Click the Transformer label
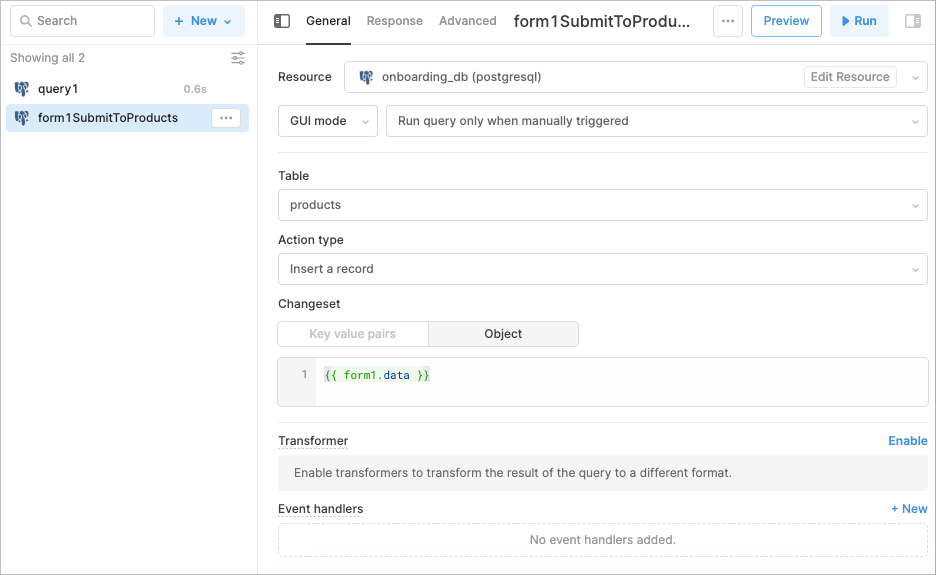 pyautogui.click(x=313, y=441)
